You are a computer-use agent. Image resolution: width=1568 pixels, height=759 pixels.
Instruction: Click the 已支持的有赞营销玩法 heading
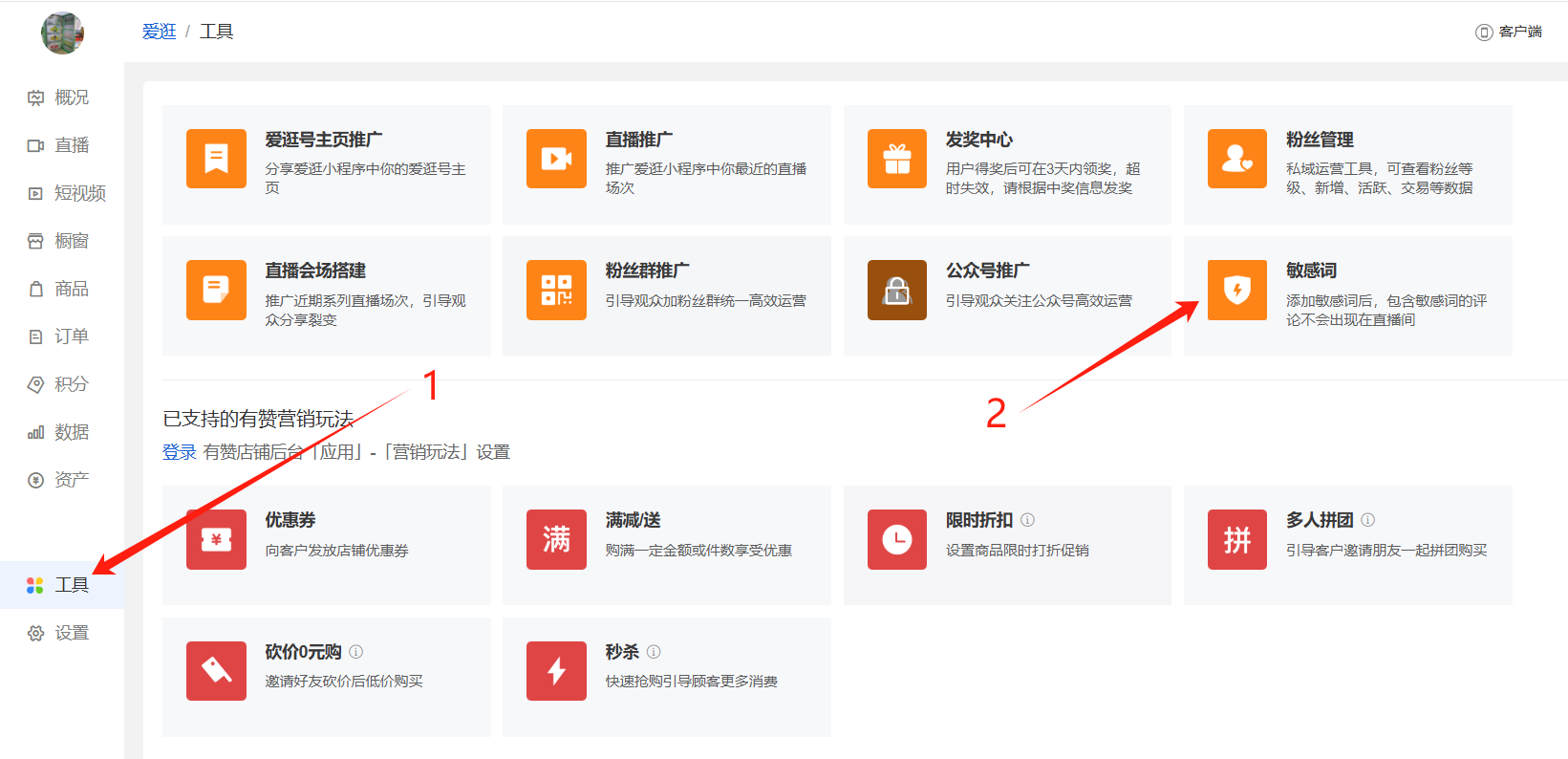(258, 419)
